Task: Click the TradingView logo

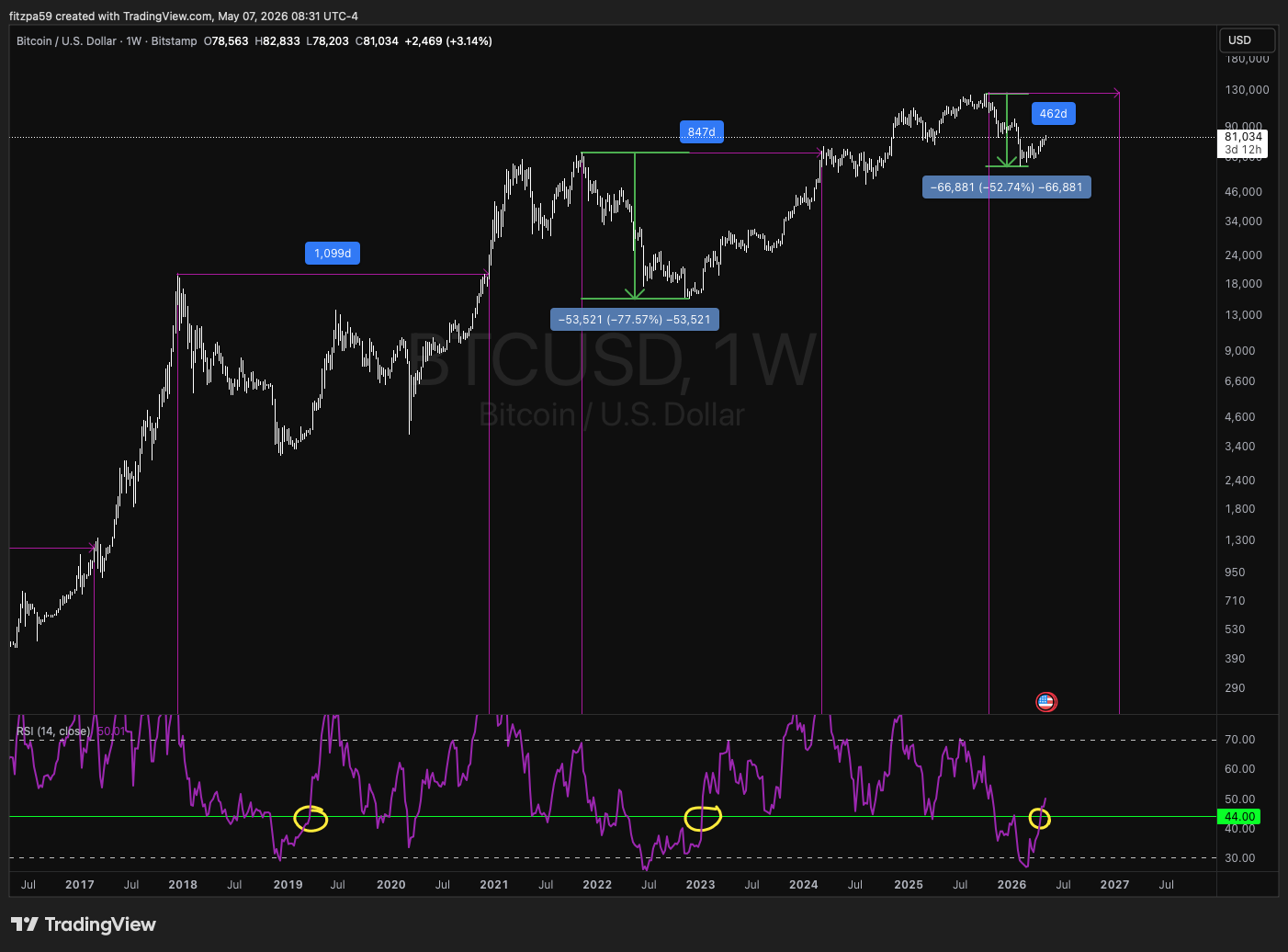Action: pyautogui.click(x=84, y=924)
